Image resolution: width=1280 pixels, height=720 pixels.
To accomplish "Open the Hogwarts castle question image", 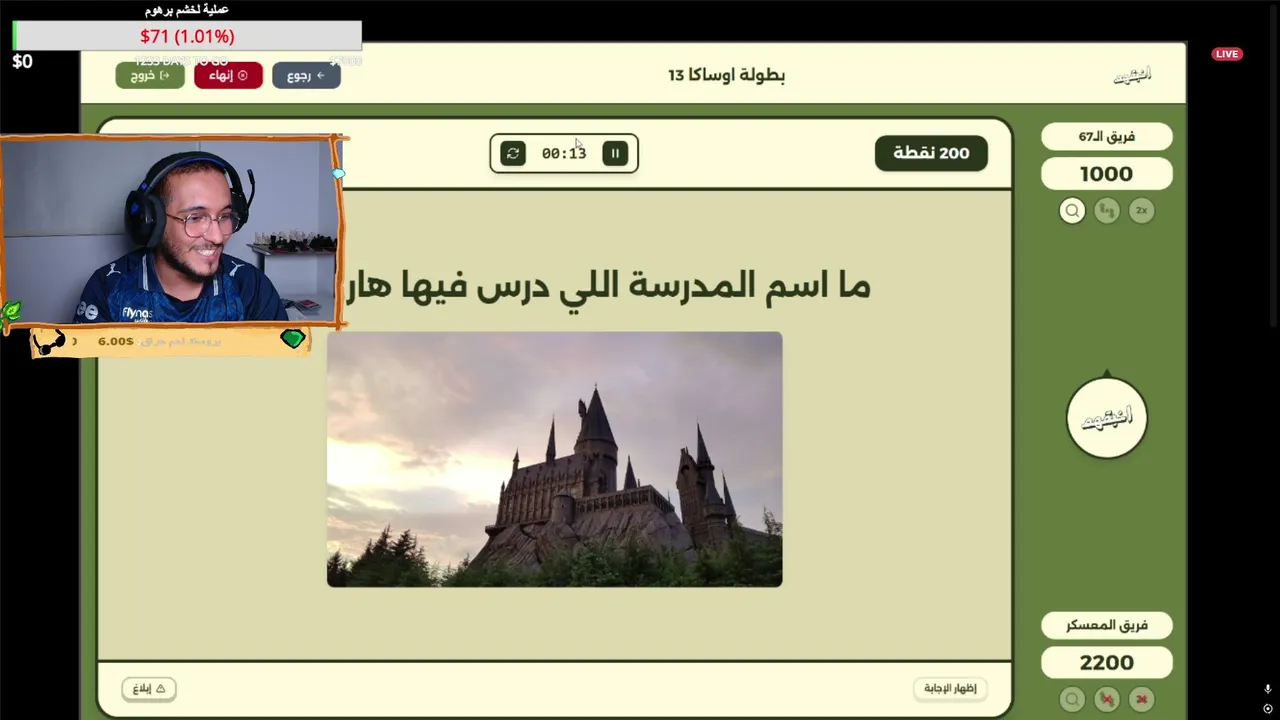I will pyautogui.click(x=554, y=459).
